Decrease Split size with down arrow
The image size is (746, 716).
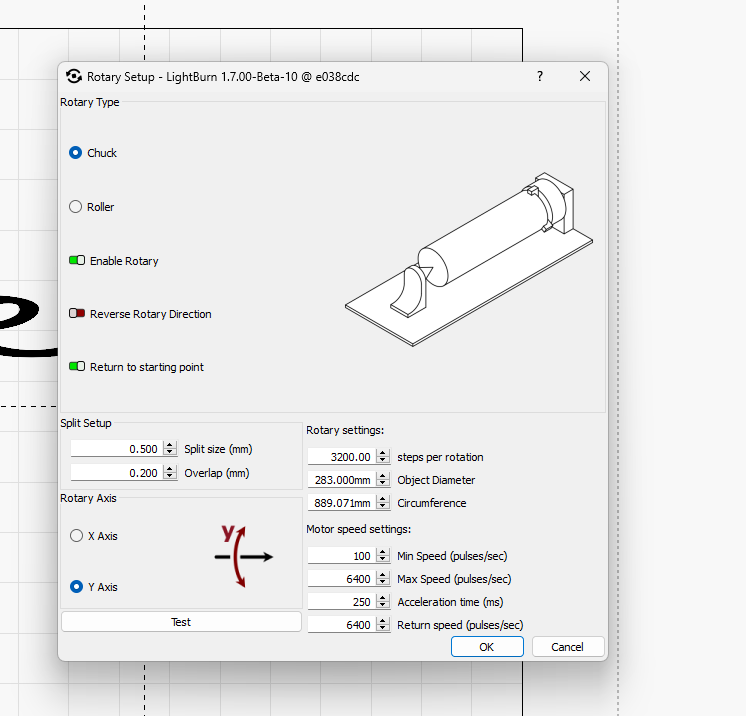tap(170, 452)
